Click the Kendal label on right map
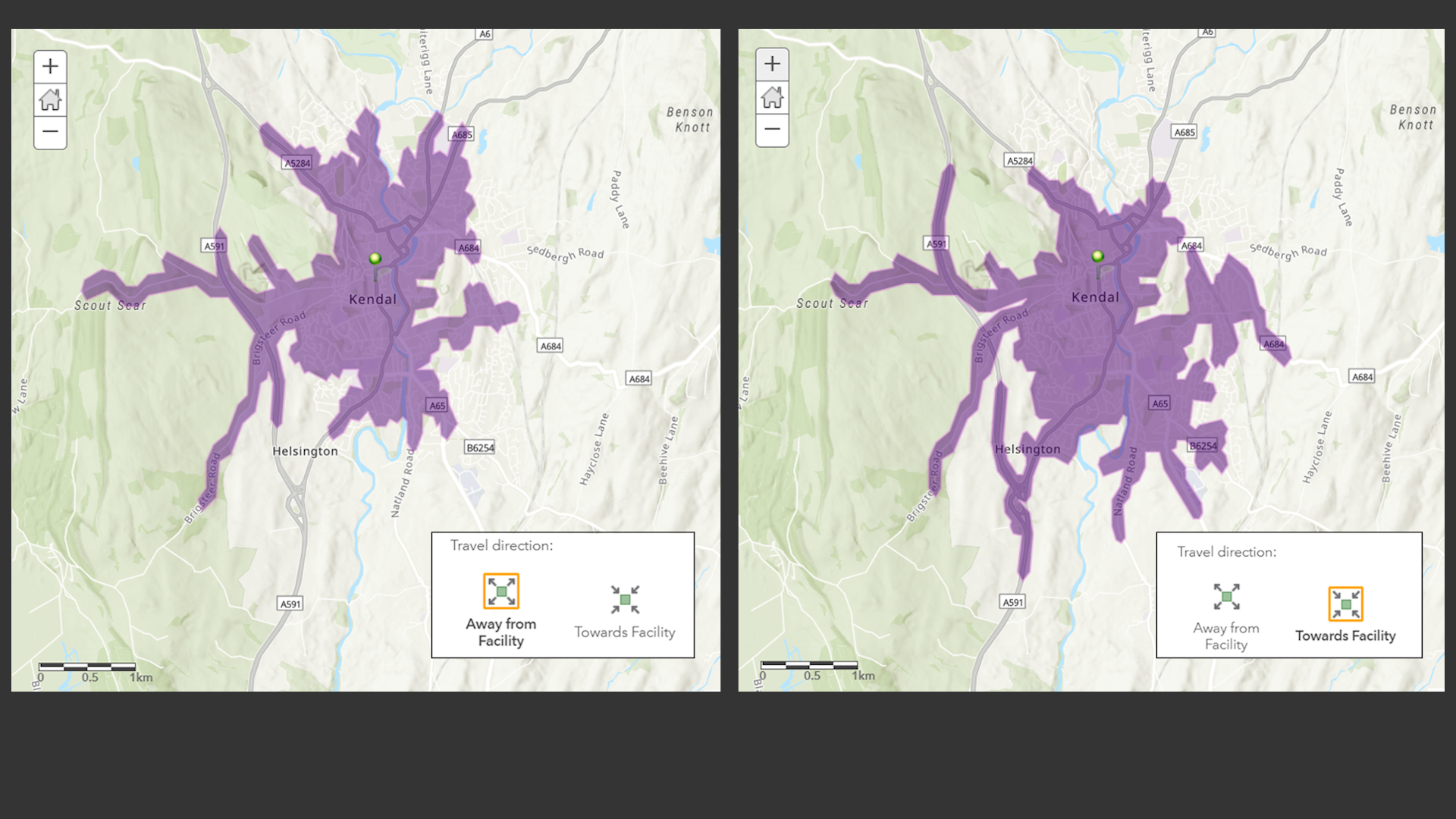1456x819 pixels. point(1095,297)
